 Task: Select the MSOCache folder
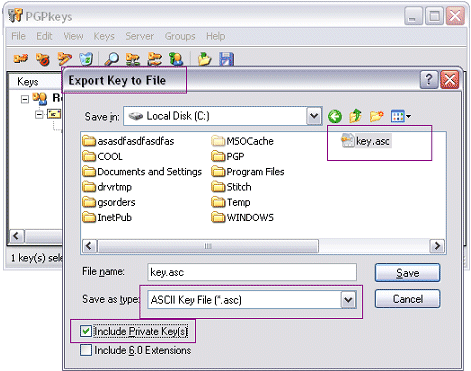pyautogui.click(x=242, y=141)
